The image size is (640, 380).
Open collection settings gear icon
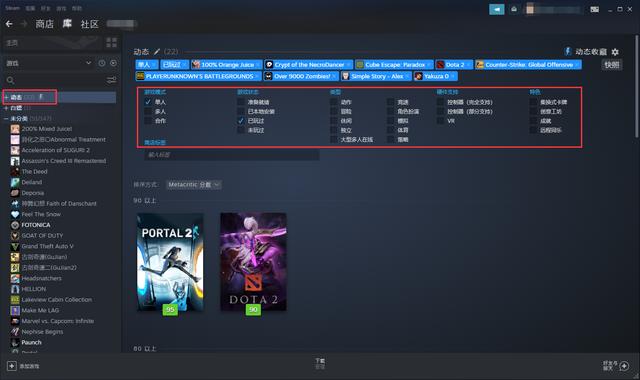[x=615, y=52]
